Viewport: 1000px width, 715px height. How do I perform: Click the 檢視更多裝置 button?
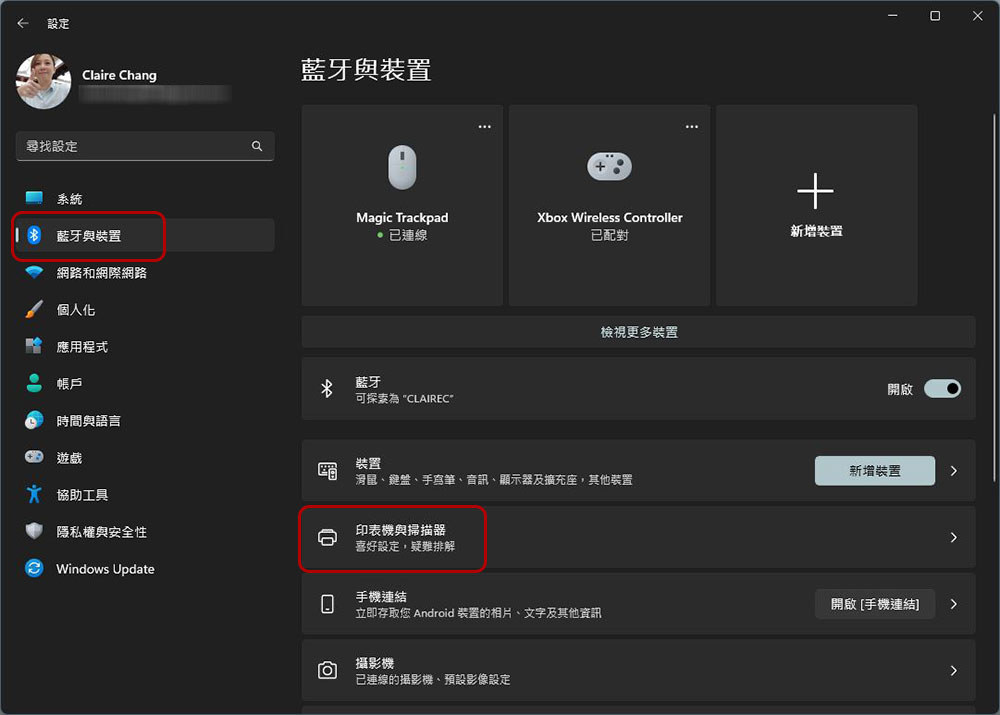click(638, 332)
